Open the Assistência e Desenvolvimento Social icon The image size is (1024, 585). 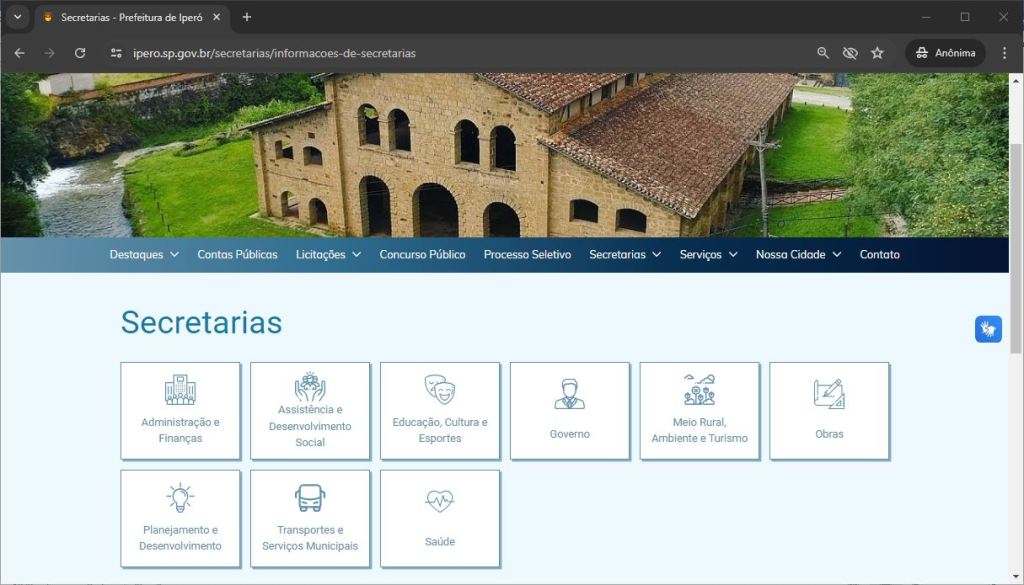click(310, 385)
